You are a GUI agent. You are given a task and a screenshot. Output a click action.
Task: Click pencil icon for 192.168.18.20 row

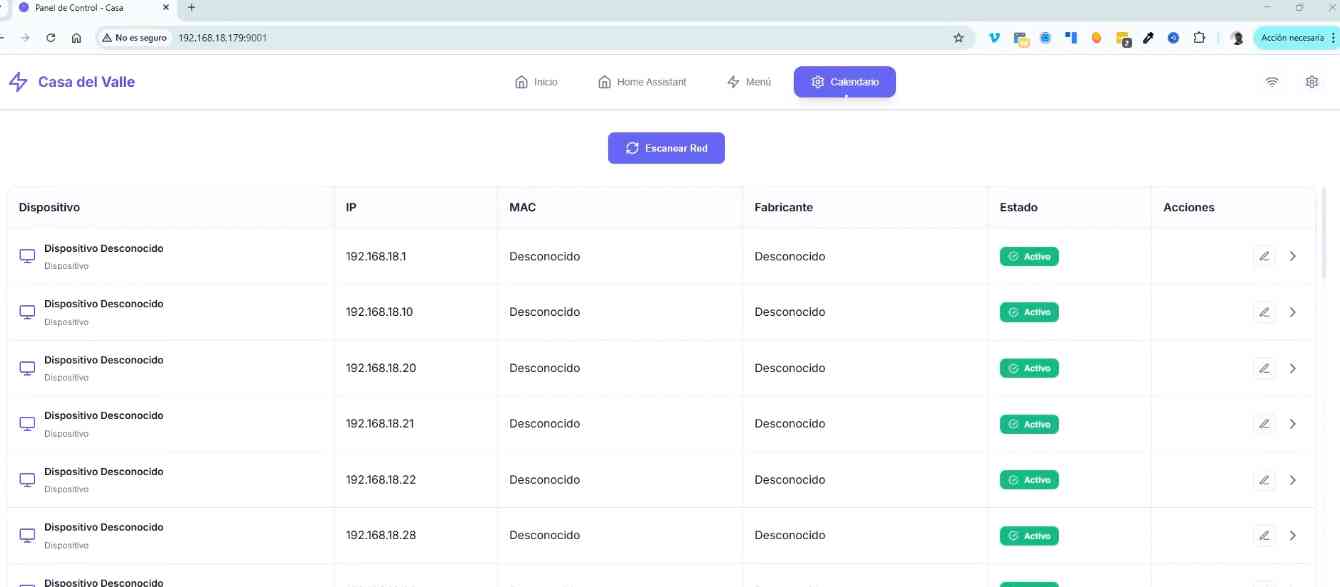tap(1264, 368)
